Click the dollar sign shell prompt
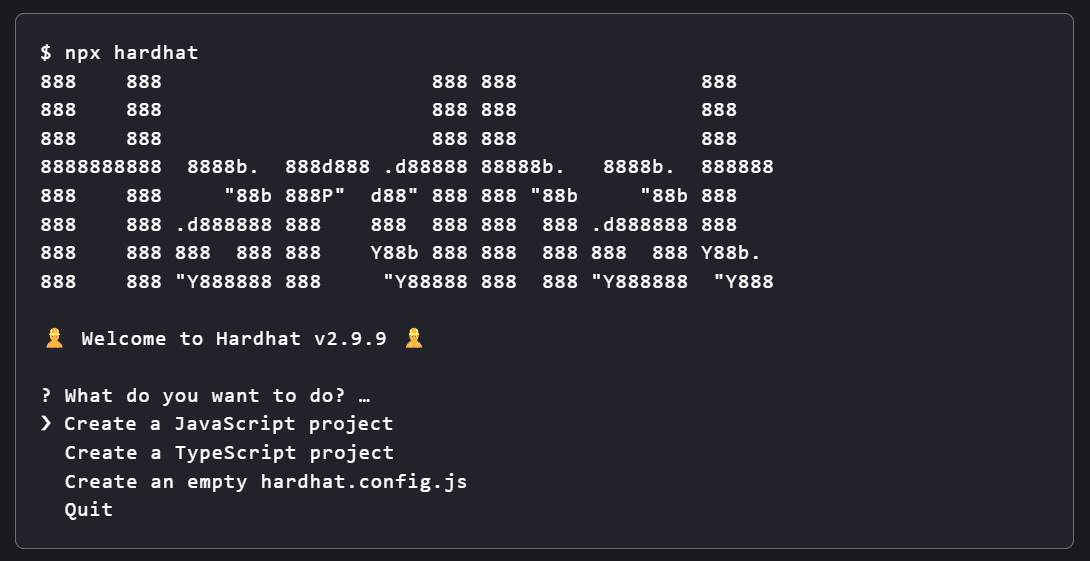The height and width of the screenshot is (561, 1090). tap(46, 53)
